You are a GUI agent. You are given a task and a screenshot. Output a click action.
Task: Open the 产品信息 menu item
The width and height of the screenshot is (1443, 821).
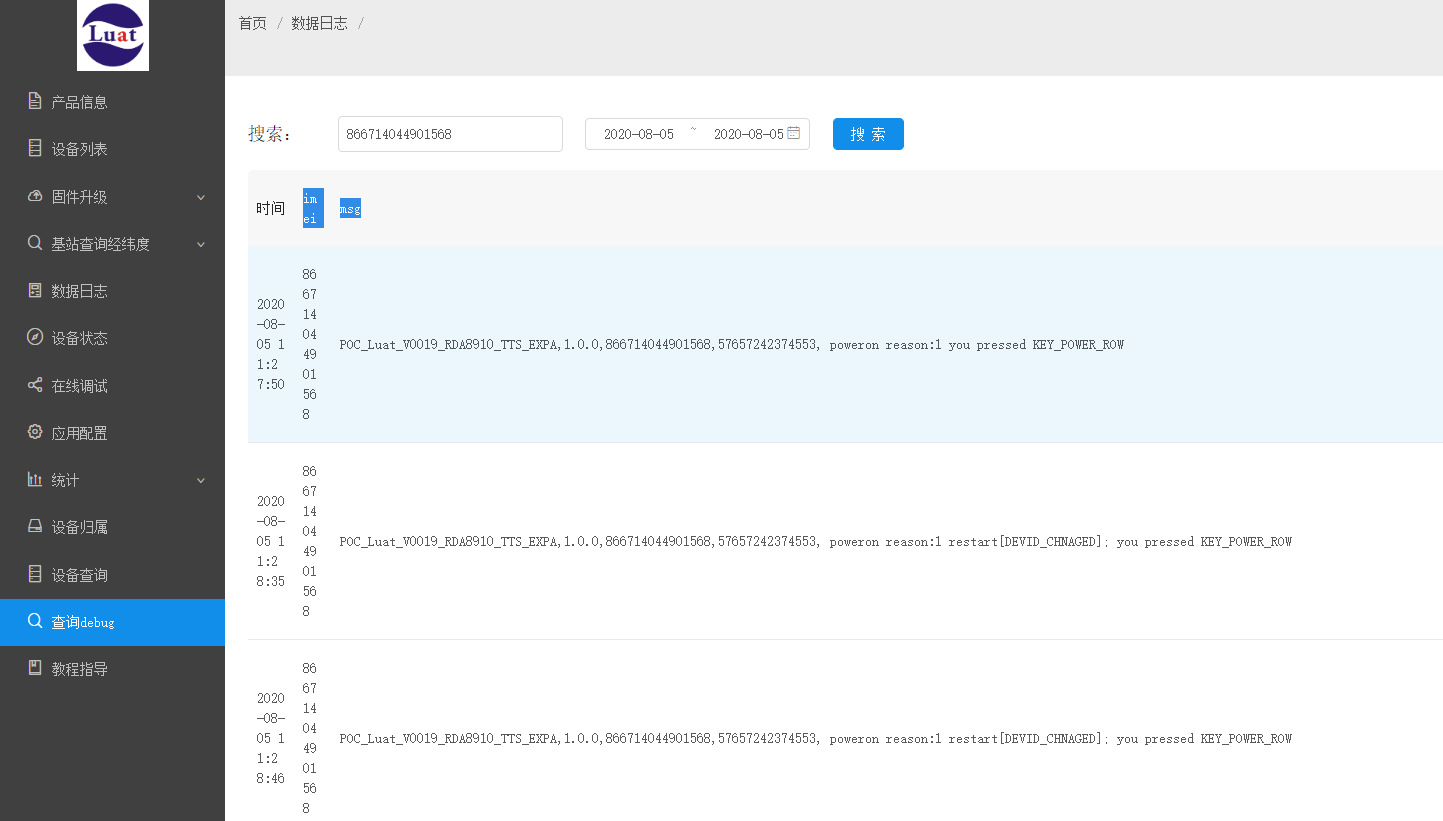(x=112, y=101)
